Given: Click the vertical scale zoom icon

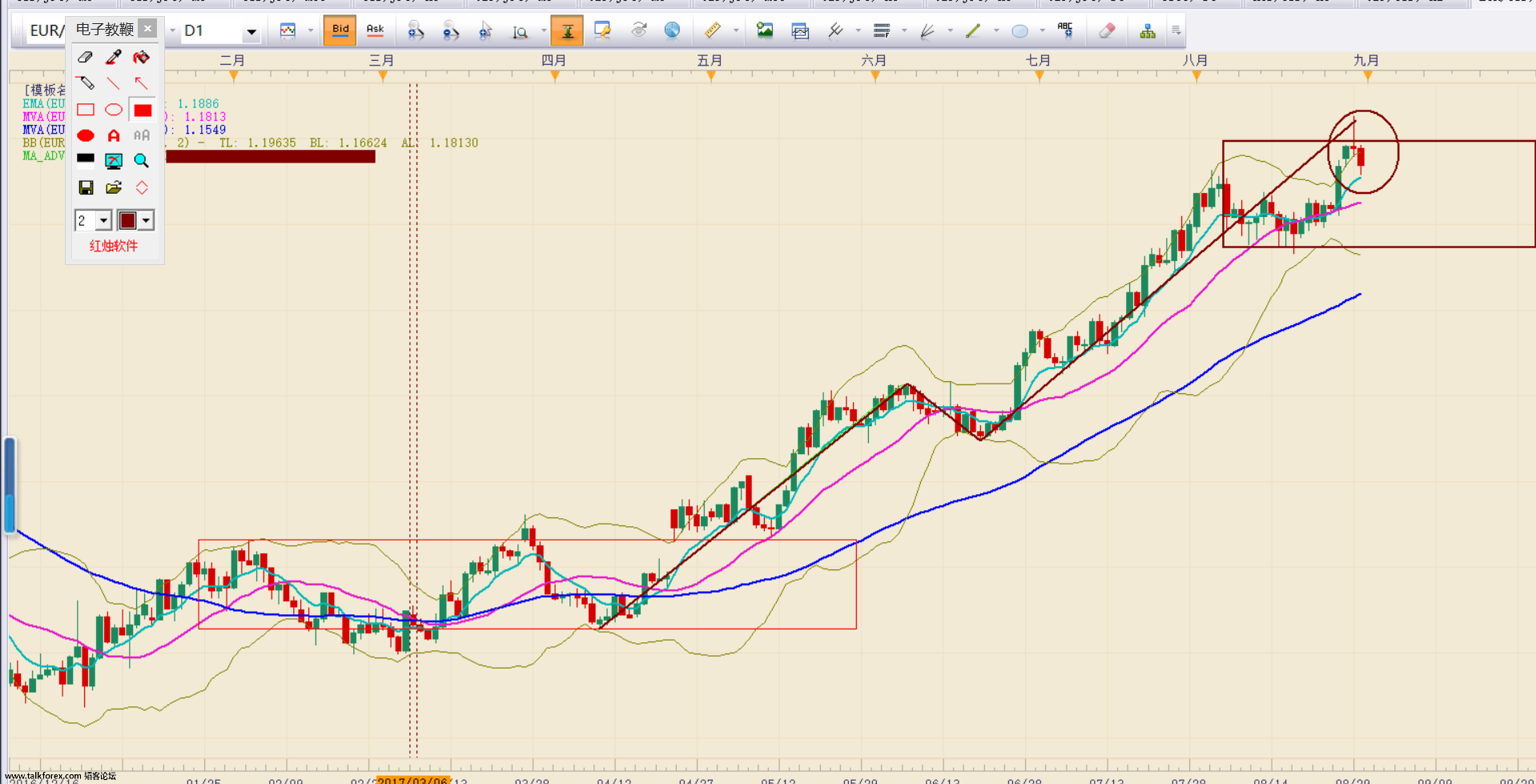Looking at the screenshot, I should click(x=521, y=30).
